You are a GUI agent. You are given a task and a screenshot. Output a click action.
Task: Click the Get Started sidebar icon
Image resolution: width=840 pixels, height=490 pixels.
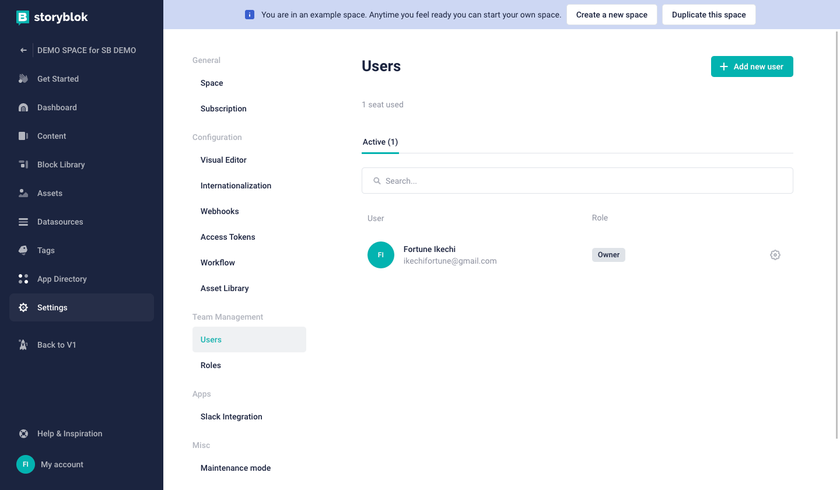pos(23,79)
